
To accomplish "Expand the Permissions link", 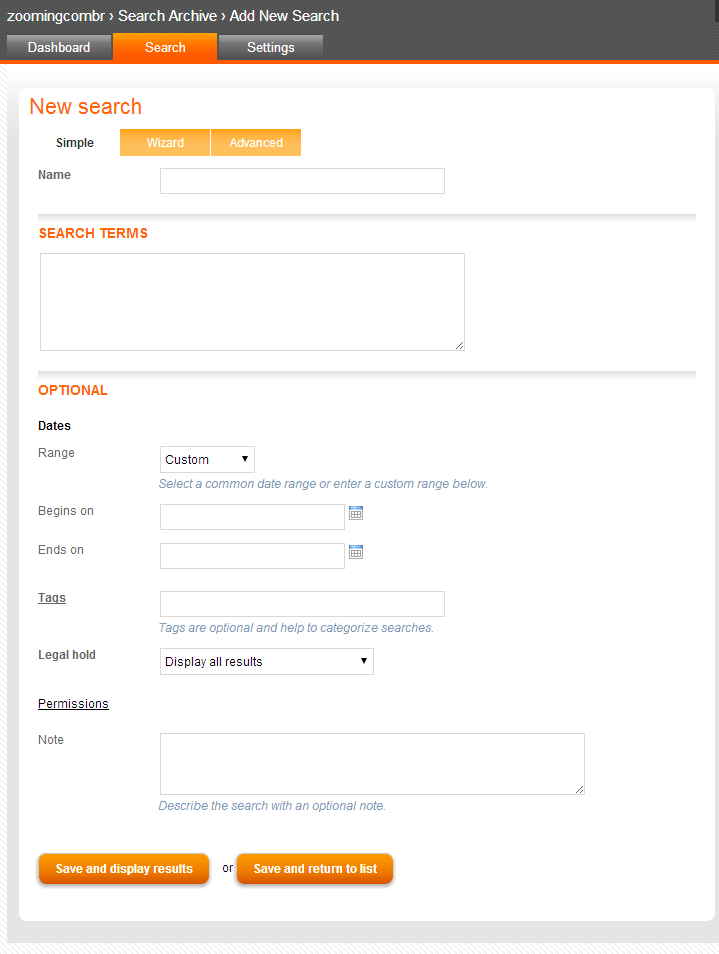I will click(x=73, y=703).
